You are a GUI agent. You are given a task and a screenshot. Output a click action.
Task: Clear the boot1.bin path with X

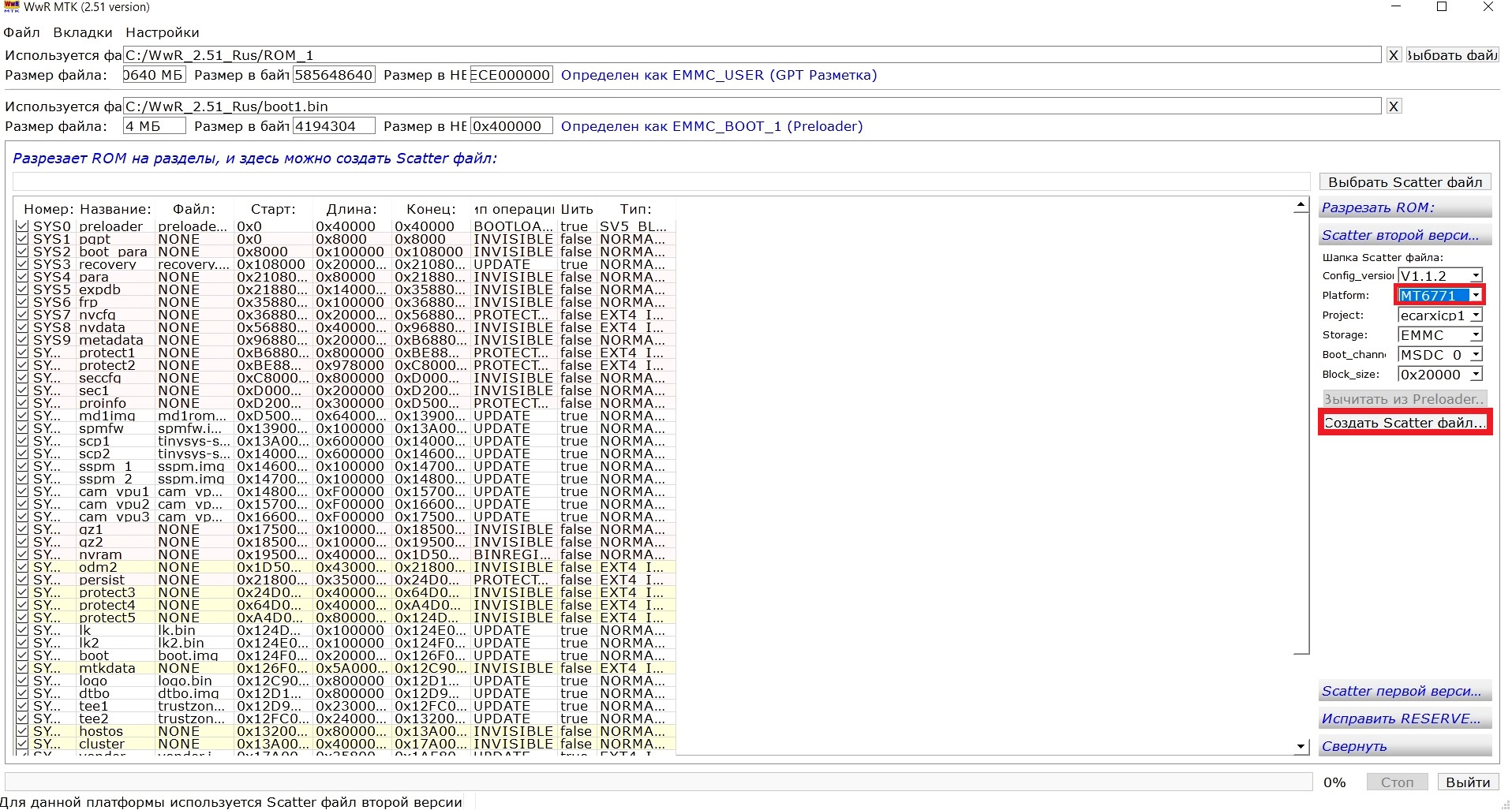pos(1394,106)
